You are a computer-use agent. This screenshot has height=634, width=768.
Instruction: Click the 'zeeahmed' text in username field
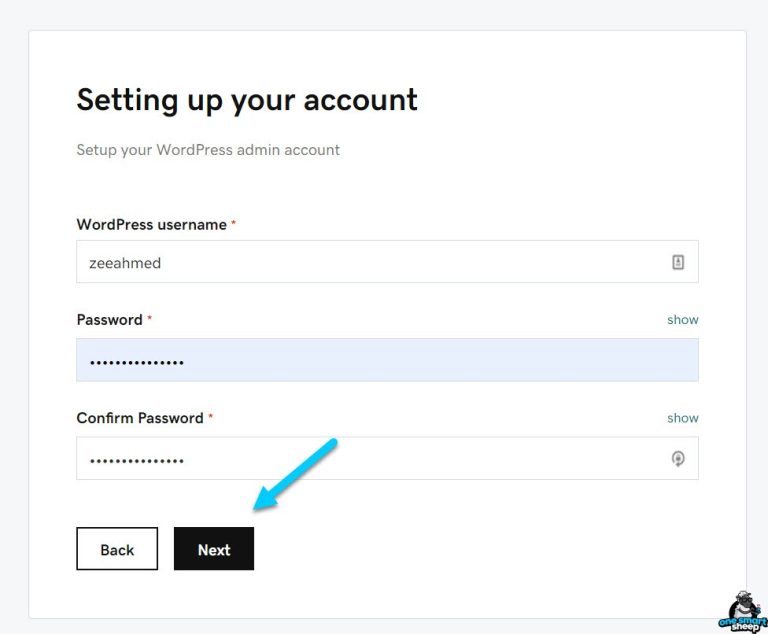125,263
